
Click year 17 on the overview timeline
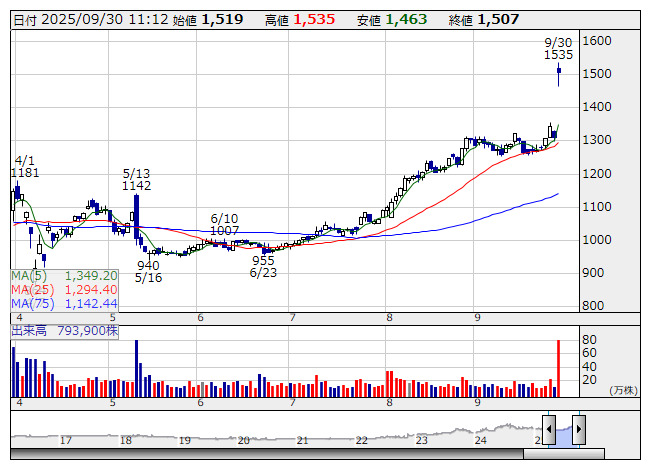tap(66, 440)
